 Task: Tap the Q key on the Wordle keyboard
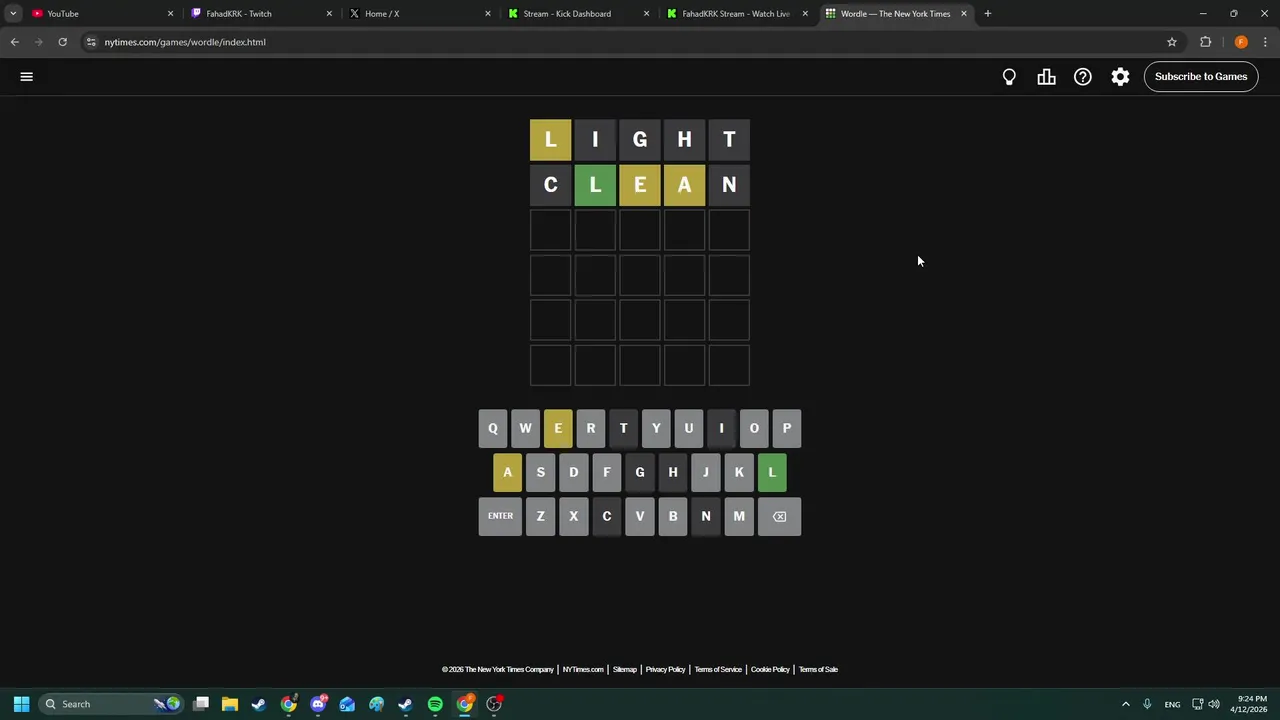click(492, 428)
